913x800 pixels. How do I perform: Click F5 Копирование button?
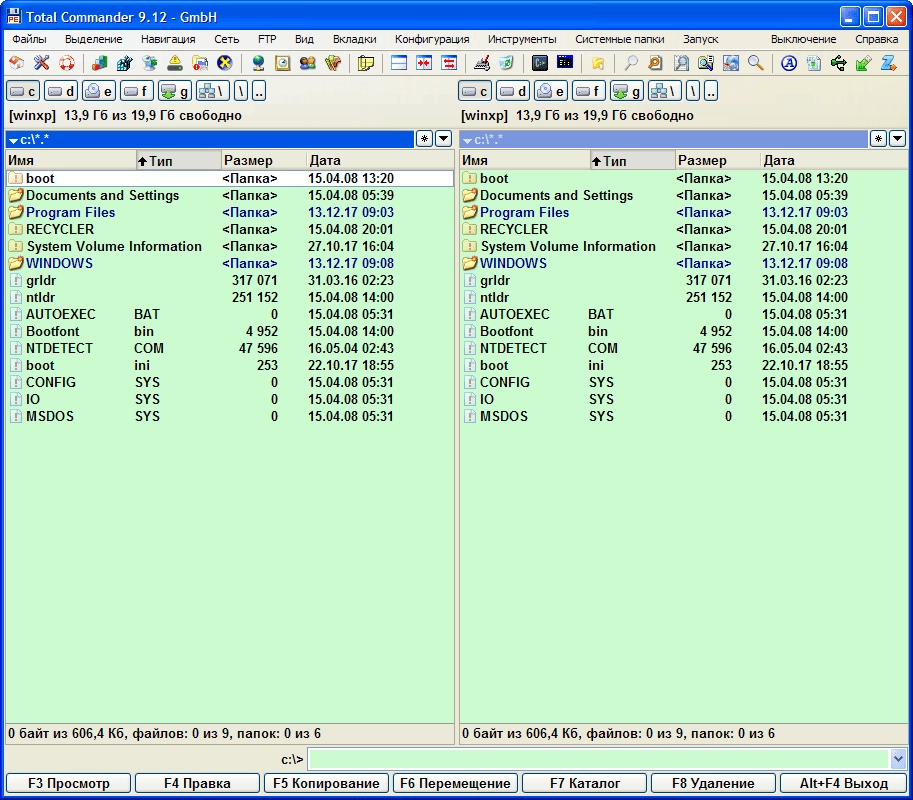click(326, 783)
